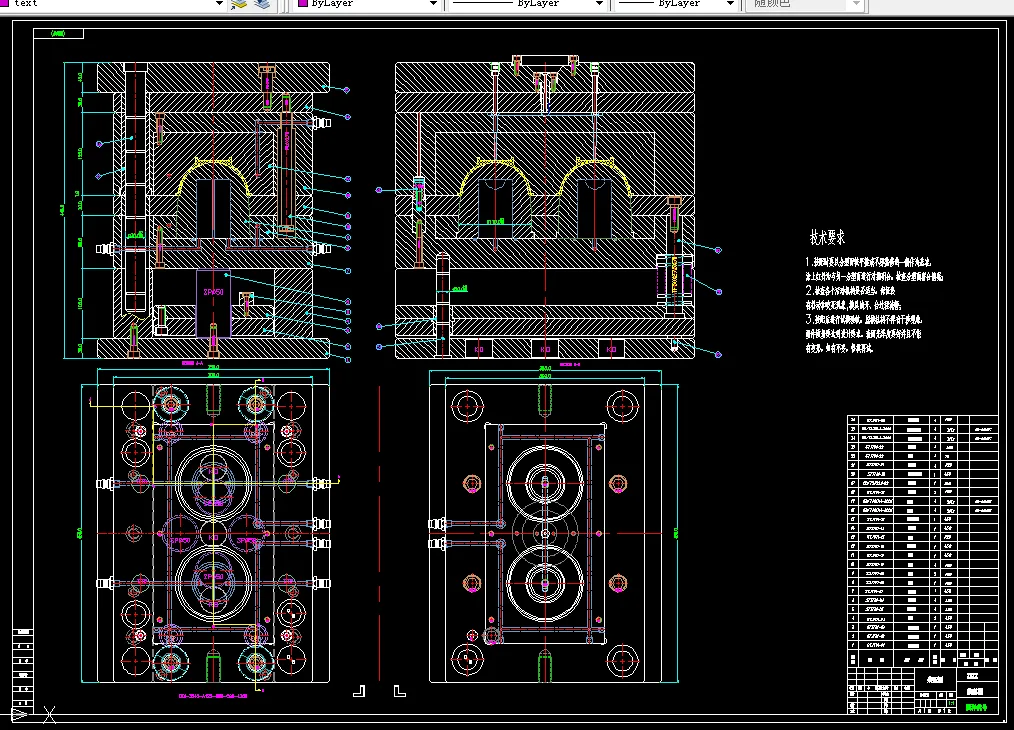This screenshot has height=730, width=1014.
Task: Click the right L-shaped corner mark
Action: [x=399, y=690]
